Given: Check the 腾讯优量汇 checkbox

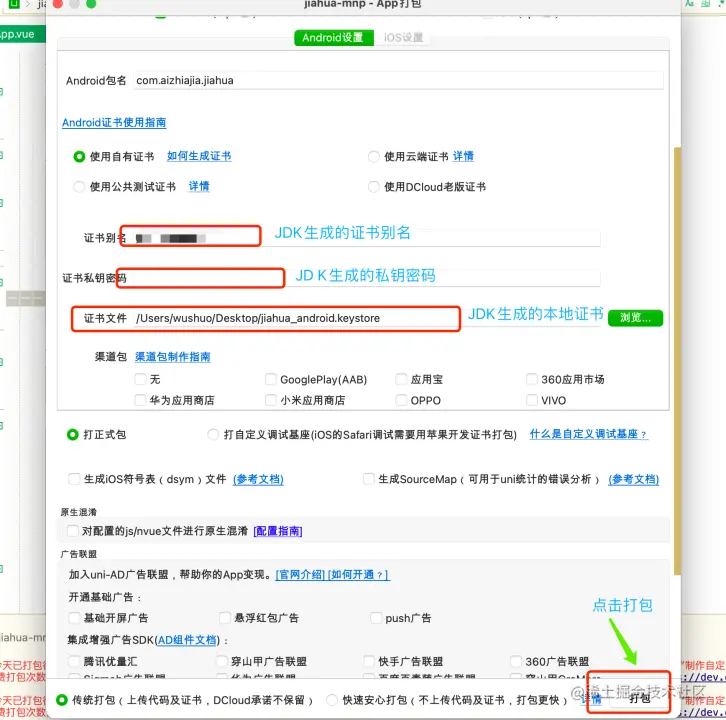Looking at the screenshot, I should point(74,661).
